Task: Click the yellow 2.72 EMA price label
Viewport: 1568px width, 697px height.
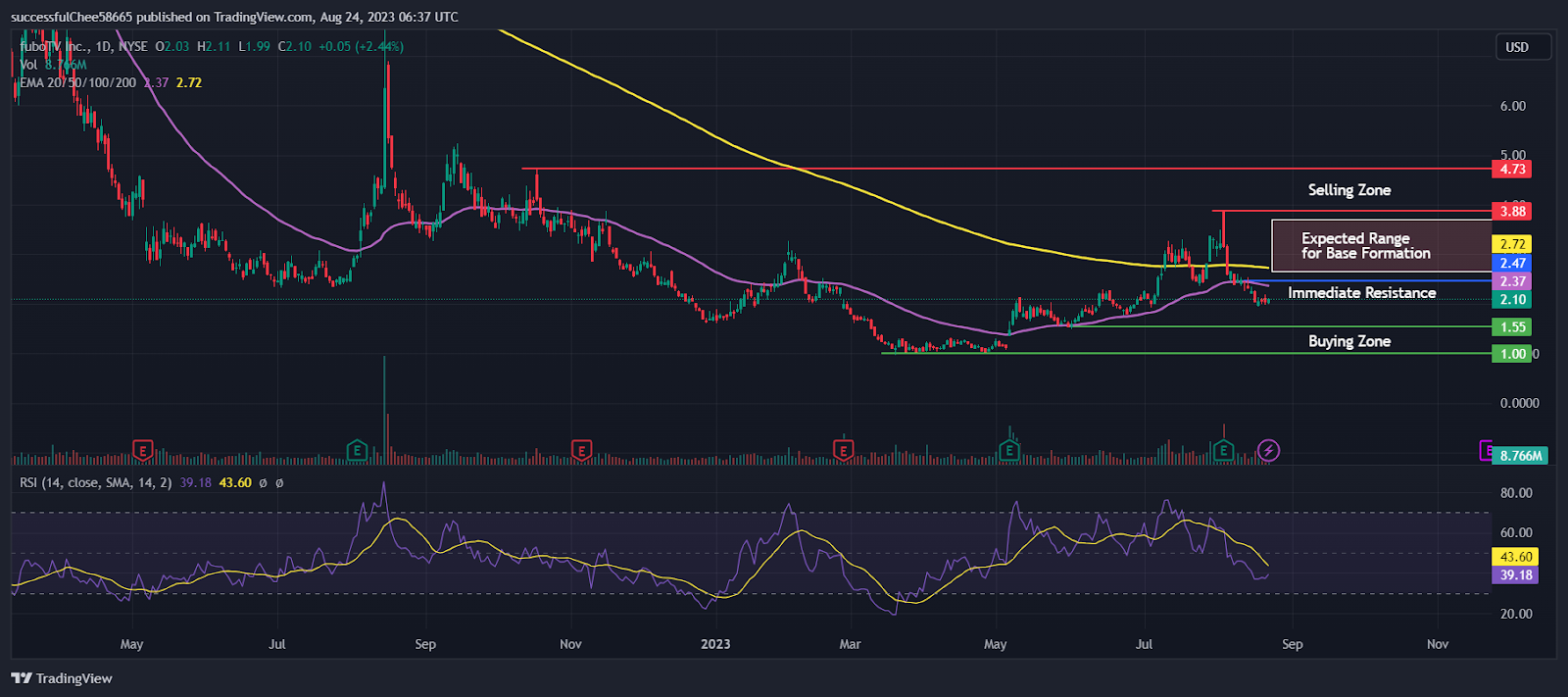Action: point(1512,244)
